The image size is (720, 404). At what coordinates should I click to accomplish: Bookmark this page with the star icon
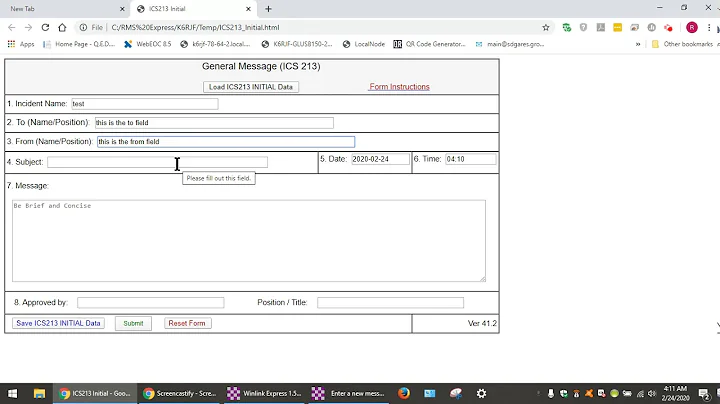click(x=546, y=28)
